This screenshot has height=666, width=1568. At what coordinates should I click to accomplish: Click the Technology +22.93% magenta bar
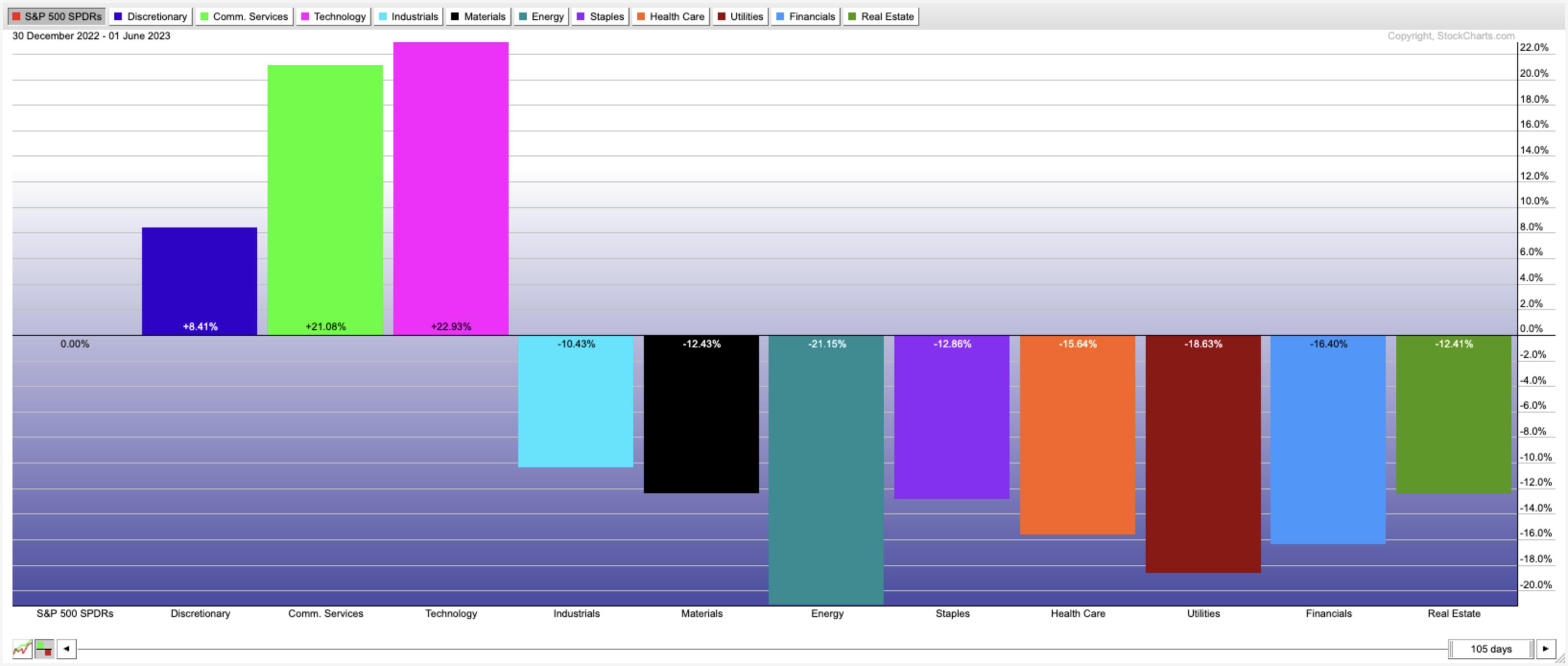(451, 183)
